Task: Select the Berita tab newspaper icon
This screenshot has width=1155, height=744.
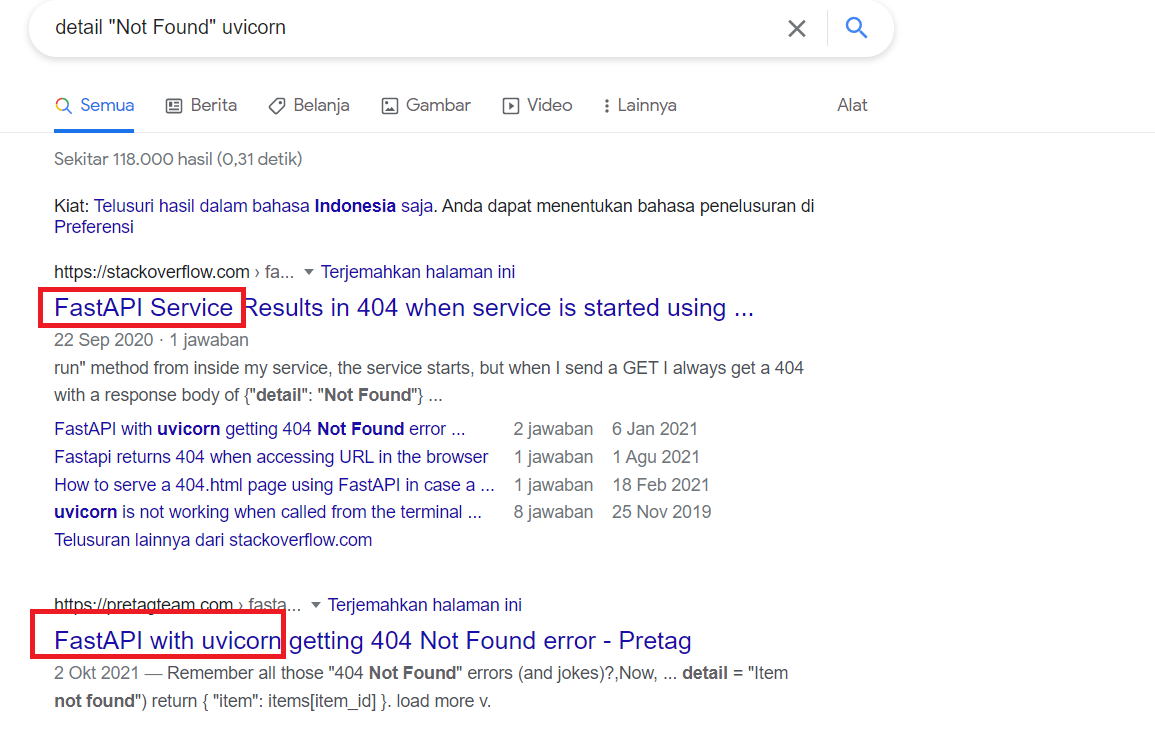Action: 174,106
